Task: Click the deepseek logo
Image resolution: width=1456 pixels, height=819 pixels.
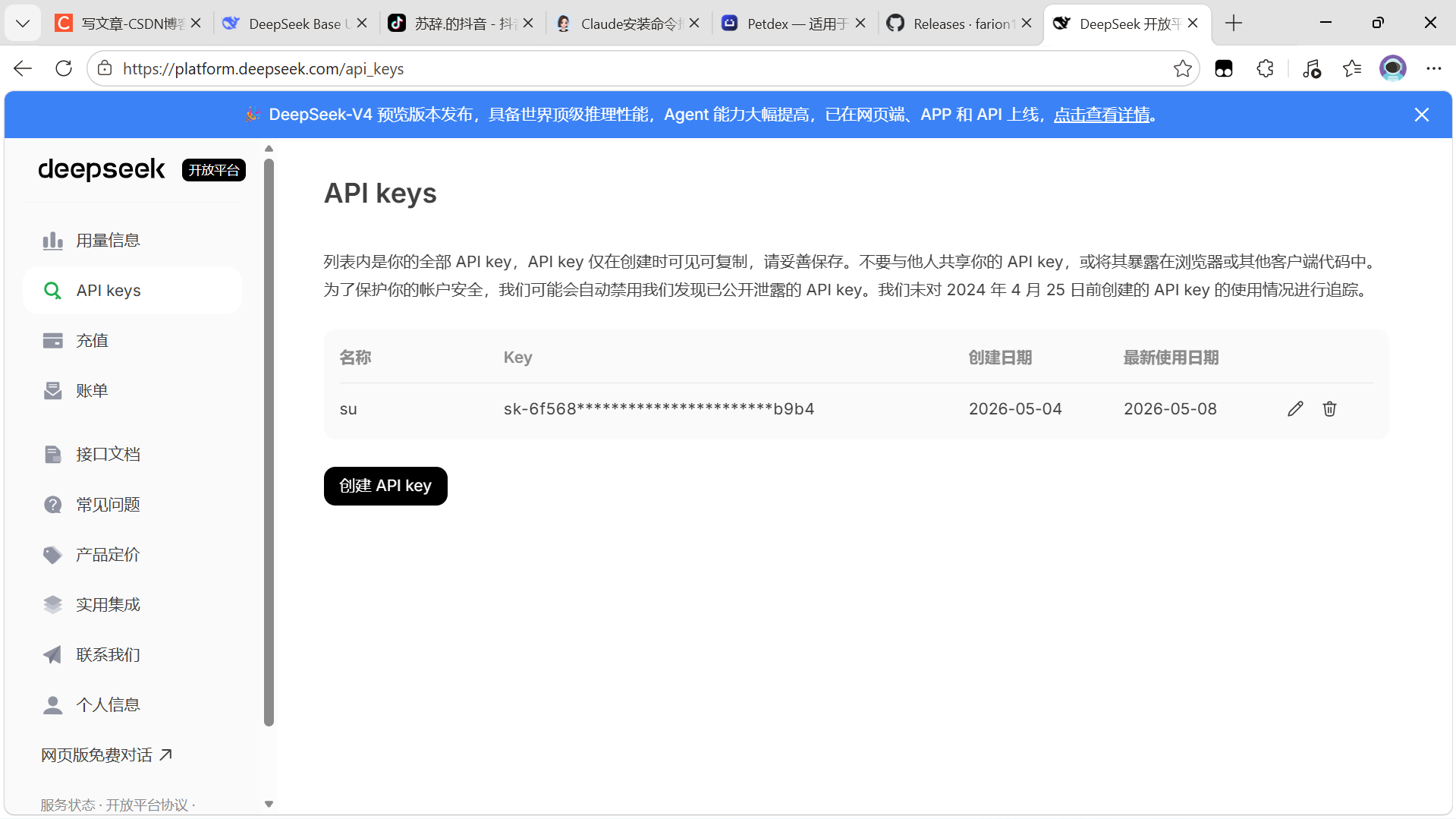Action: pos(102,169)
